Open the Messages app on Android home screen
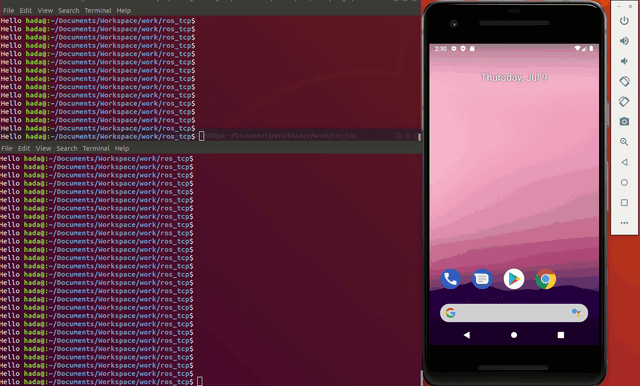 tap(482, 279)
